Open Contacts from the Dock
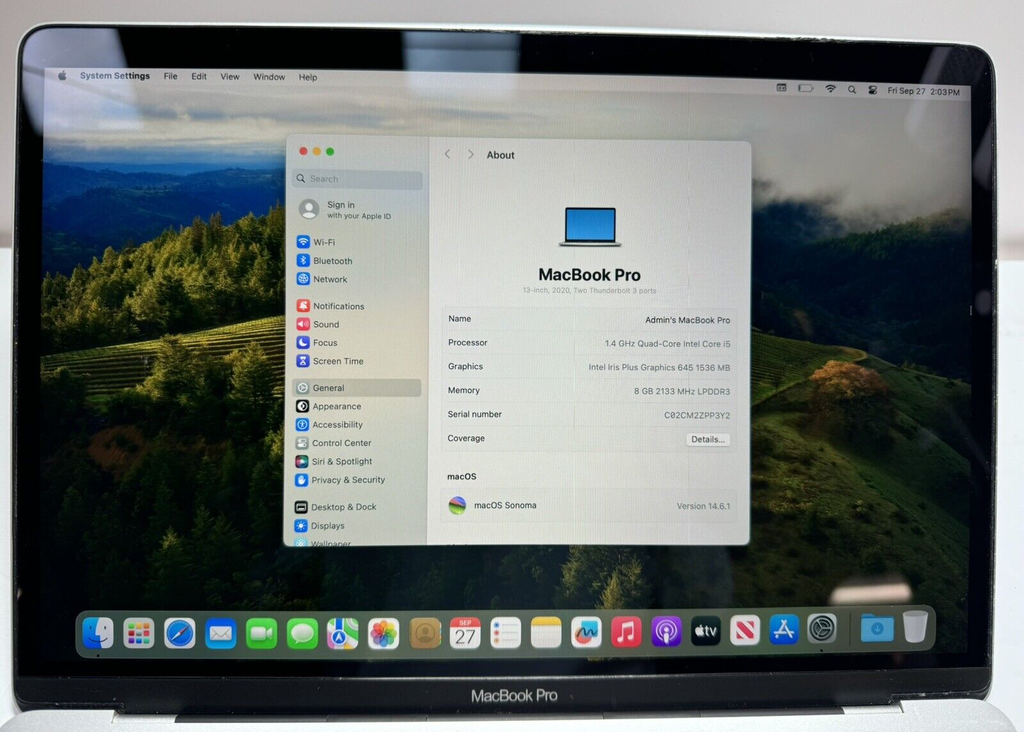 (x=424, y=633)
